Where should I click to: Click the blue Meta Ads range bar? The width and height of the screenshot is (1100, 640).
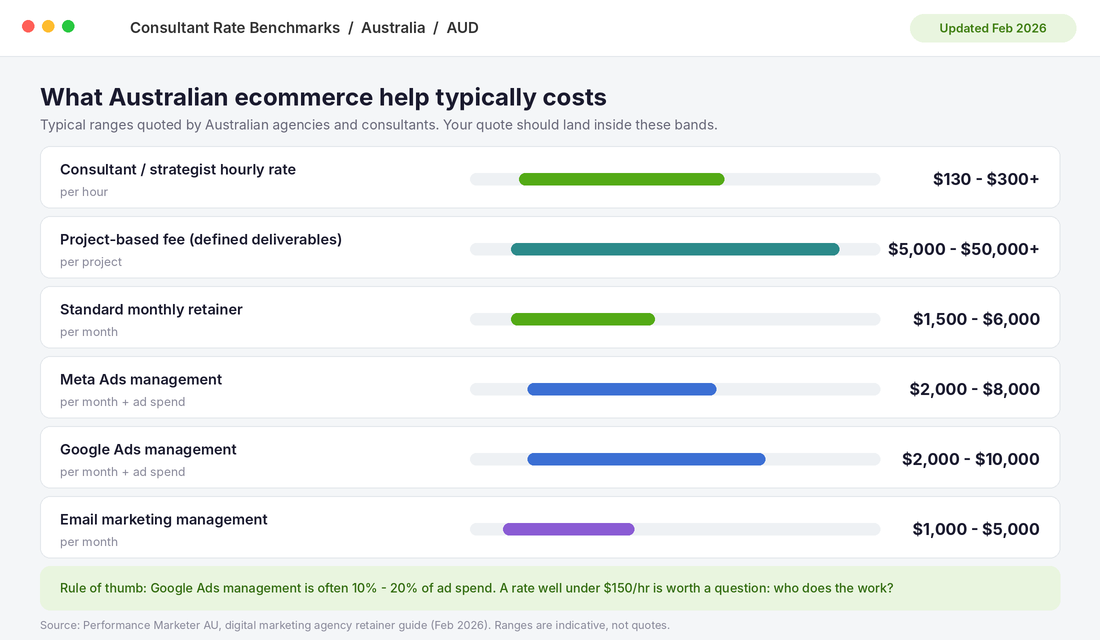[x=622, y=389]
